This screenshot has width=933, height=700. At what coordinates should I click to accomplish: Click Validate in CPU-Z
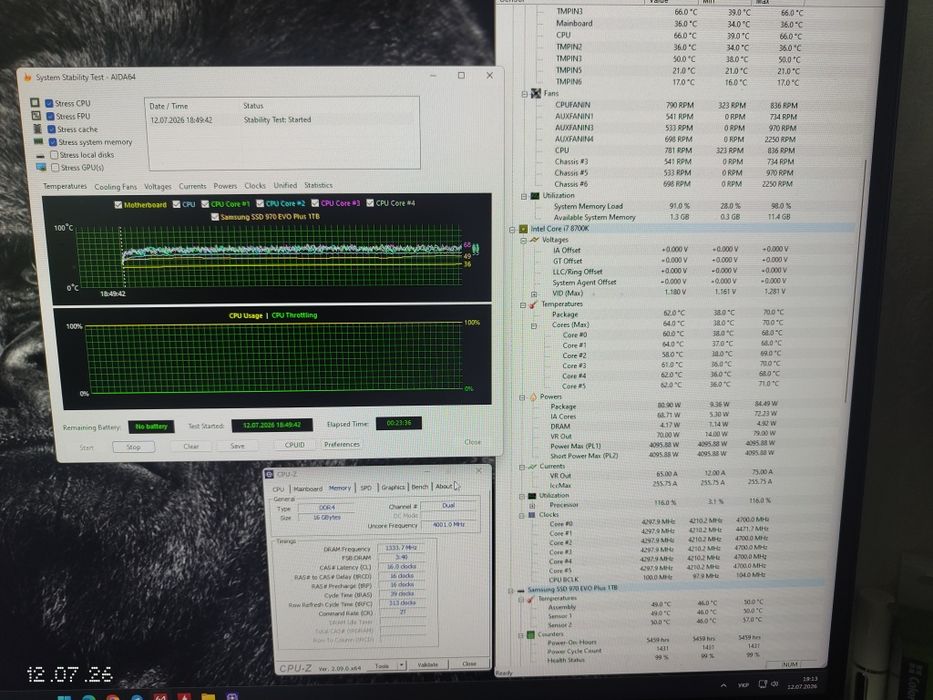(427, 664)
